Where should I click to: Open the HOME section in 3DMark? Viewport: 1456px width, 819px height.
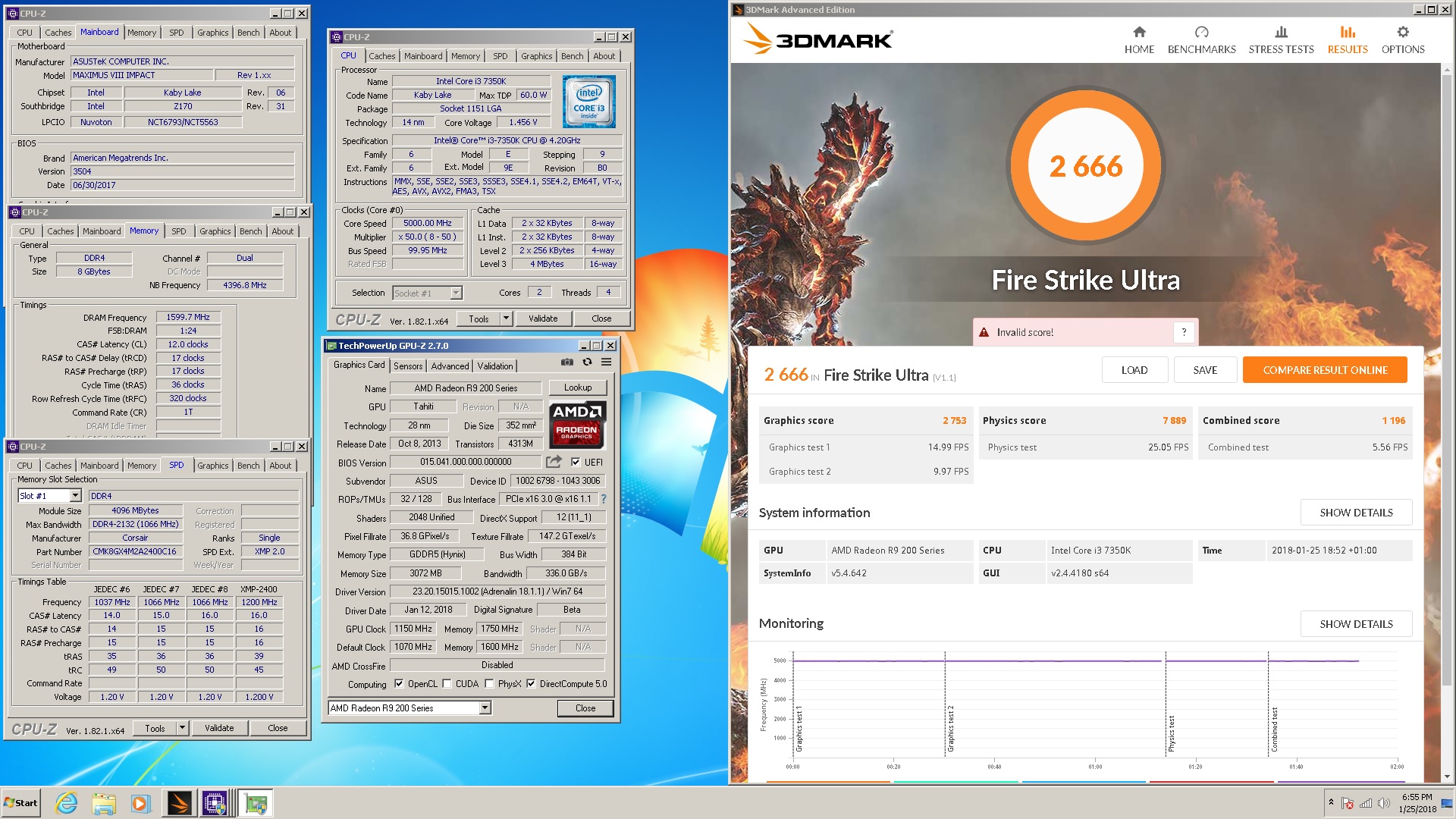pos(1139,40)
